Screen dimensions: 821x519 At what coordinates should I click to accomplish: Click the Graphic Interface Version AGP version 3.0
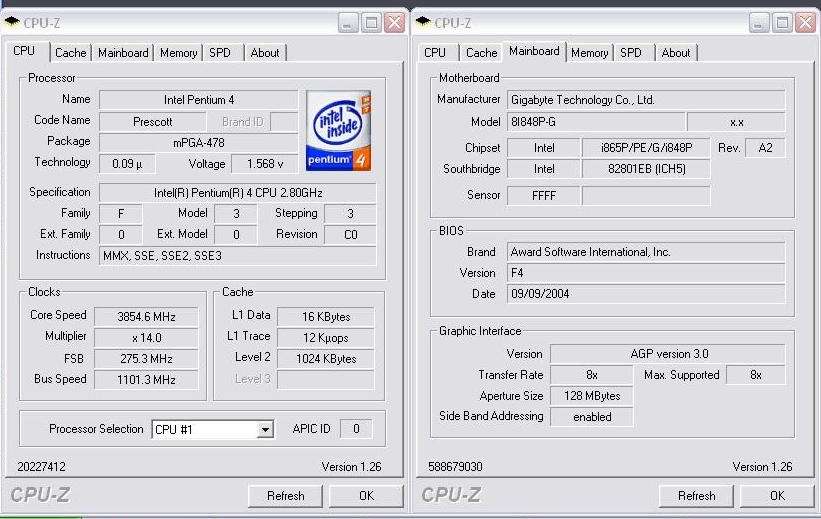(x=668, y=354)
